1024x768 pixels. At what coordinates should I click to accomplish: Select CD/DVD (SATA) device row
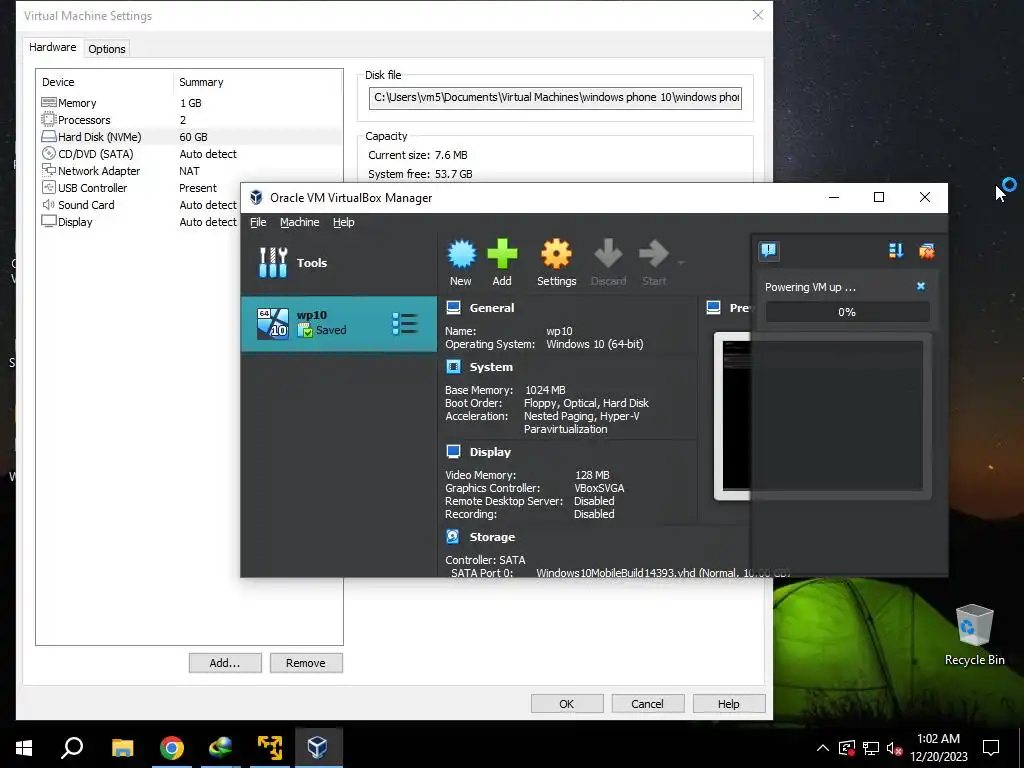[x=189, y=153]
